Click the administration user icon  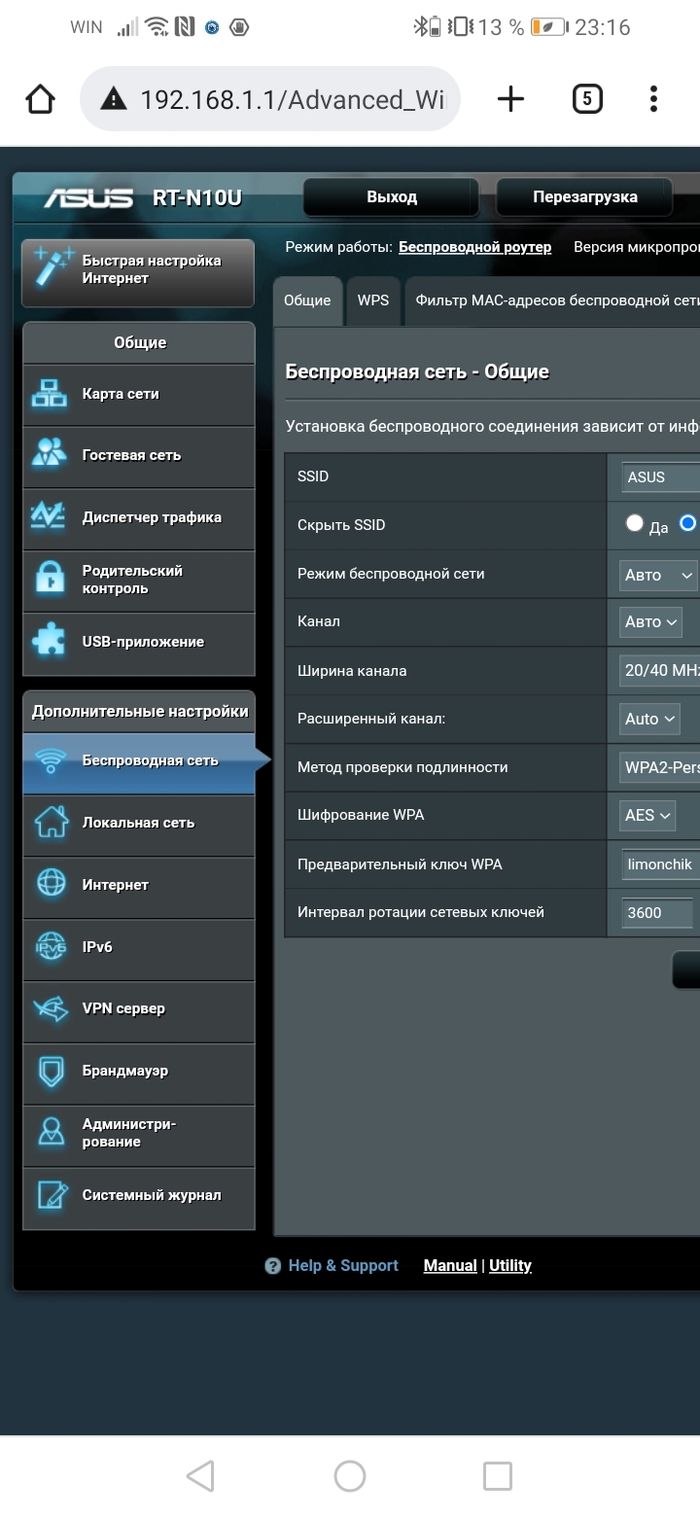[x=50, y=1133]
